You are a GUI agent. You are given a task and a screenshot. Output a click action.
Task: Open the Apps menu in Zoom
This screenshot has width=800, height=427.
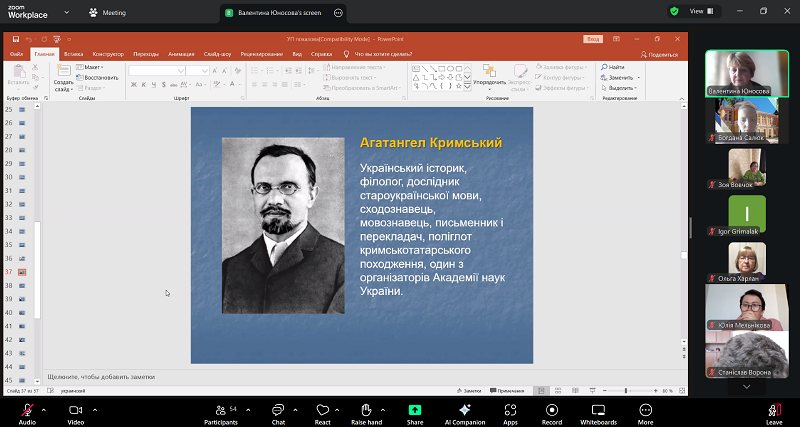click(510, 410)
